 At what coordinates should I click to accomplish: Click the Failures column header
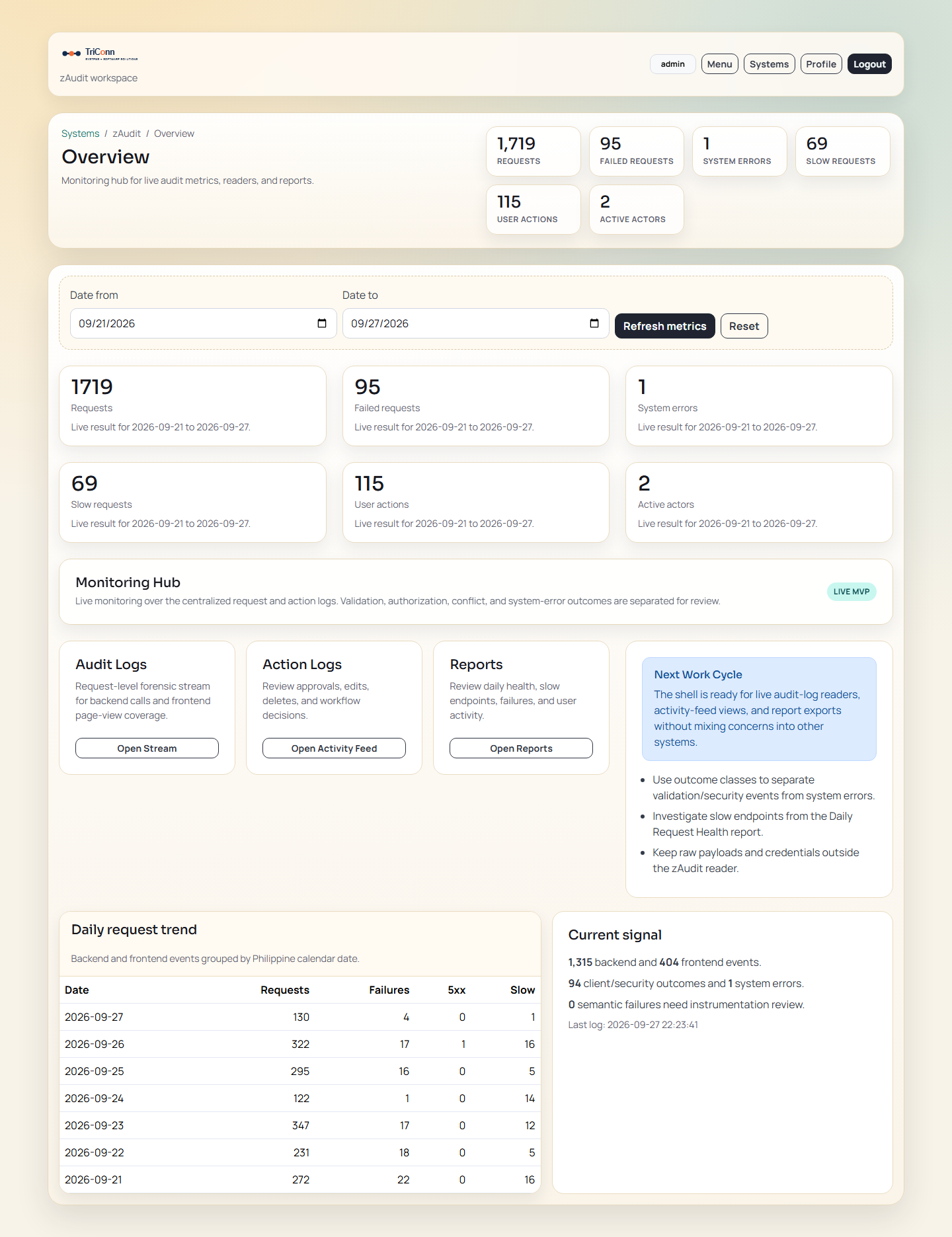point(389,990)
